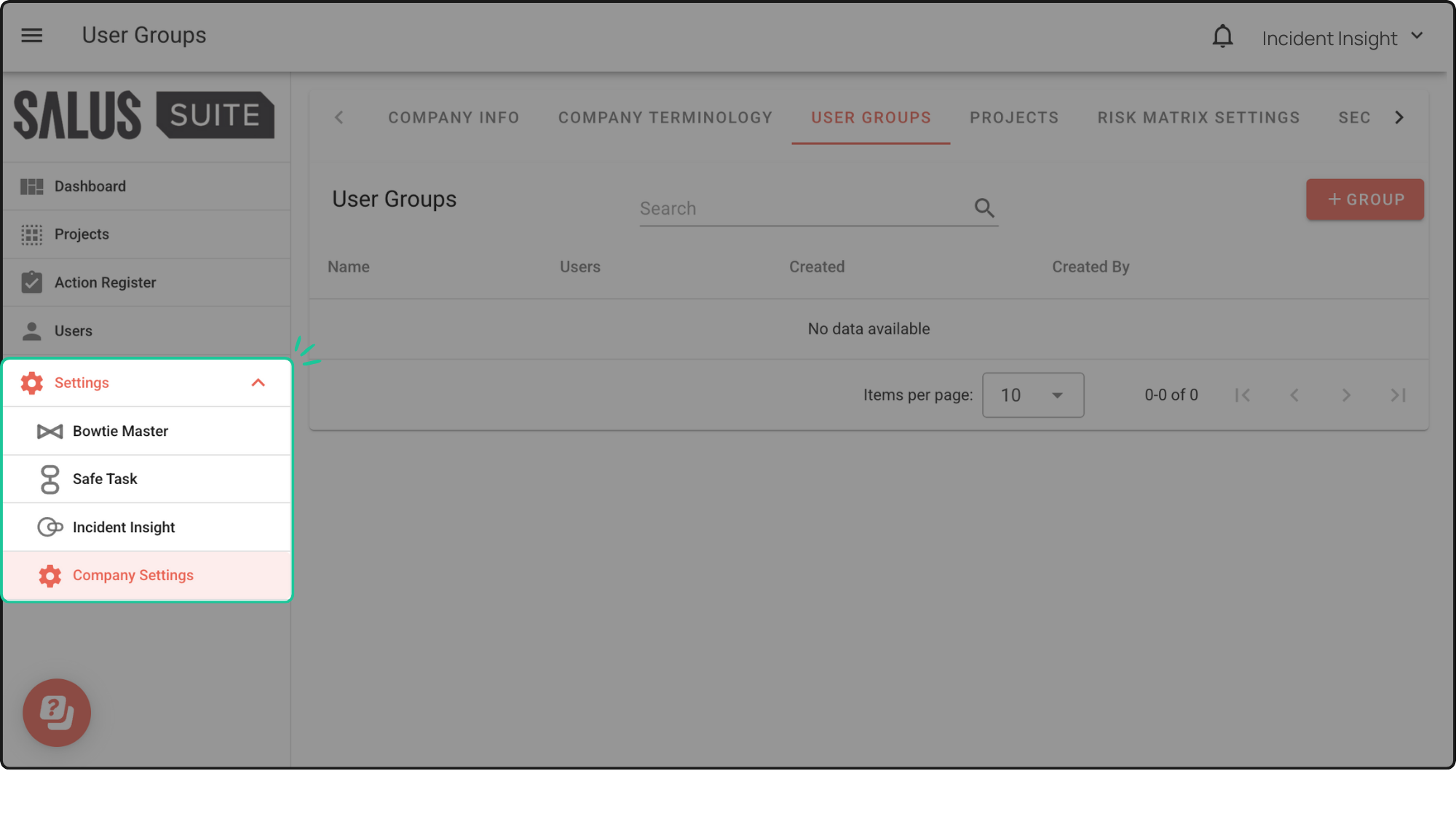Viewport: 1456px width, 819px height.
Task: Open the Users sidebar page
Action: [73, 331]
